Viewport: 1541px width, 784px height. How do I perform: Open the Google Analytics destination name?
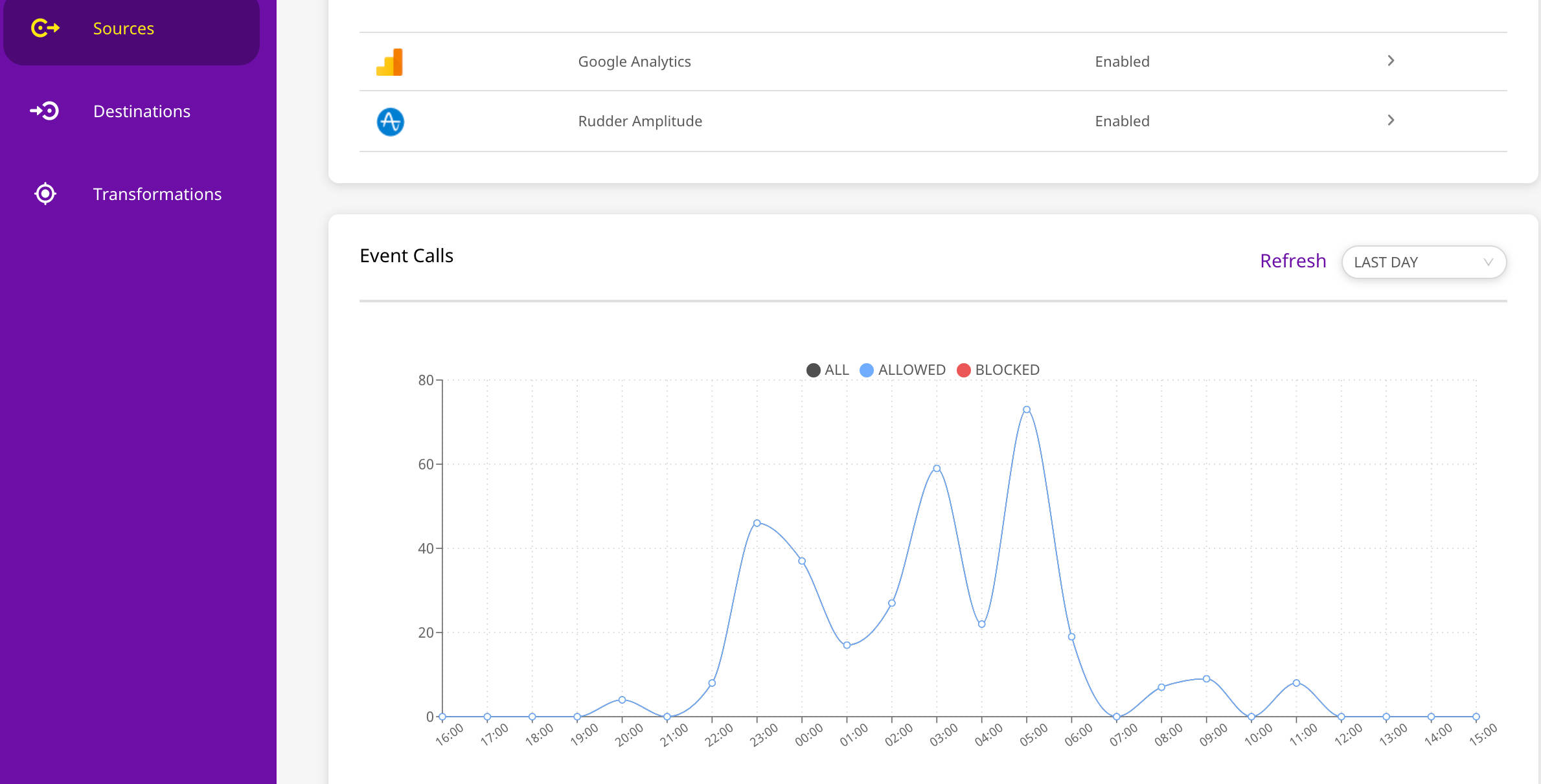[634, 62]
